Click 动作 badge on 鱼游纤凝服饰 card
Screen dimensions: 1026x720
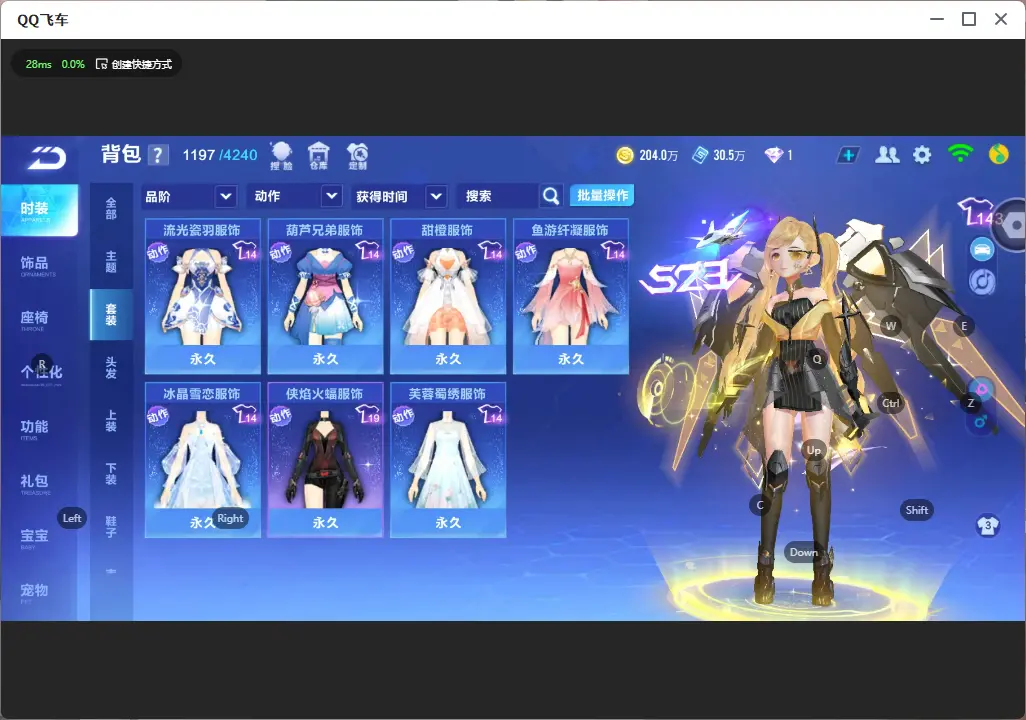click(525, 252)
